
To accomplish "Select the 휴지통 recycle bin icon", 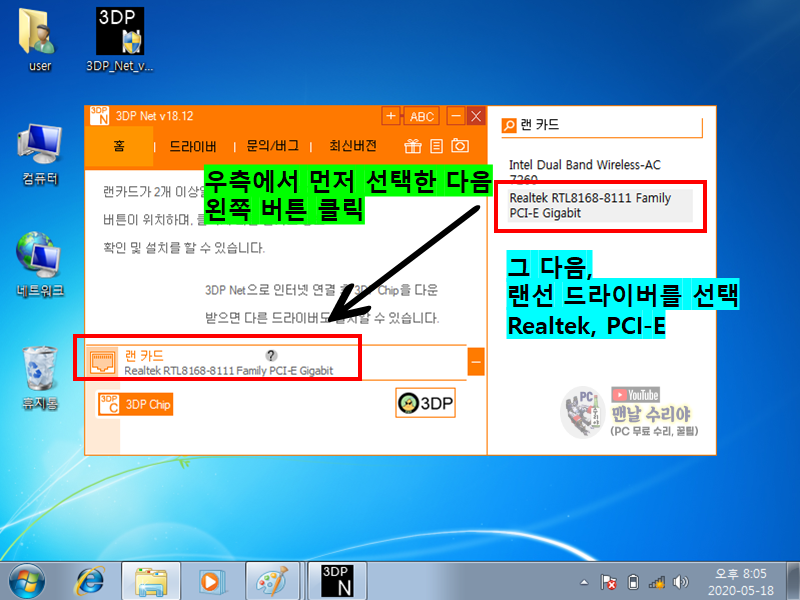I will [40, 378].
